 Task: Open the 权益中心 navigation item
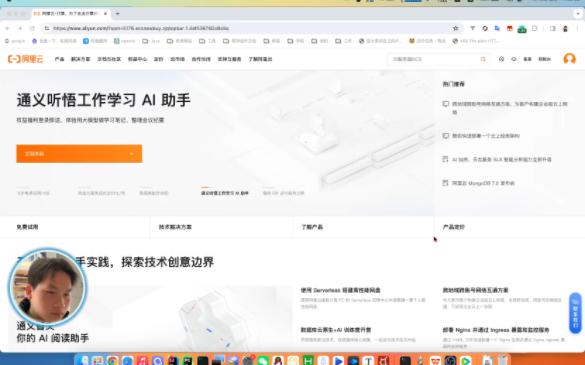(137, 59)
